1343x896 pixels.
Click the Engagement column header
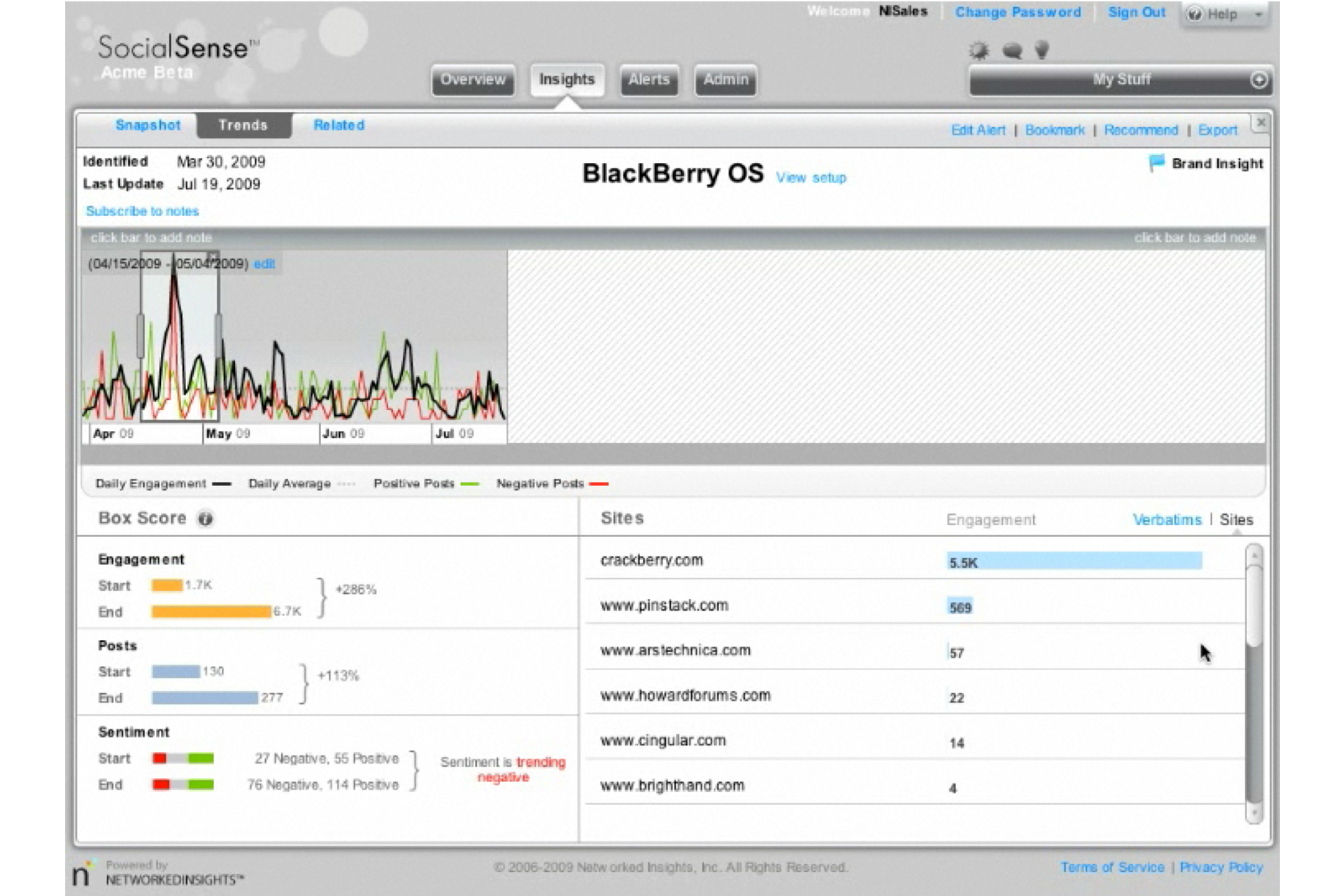coord(990,520)
